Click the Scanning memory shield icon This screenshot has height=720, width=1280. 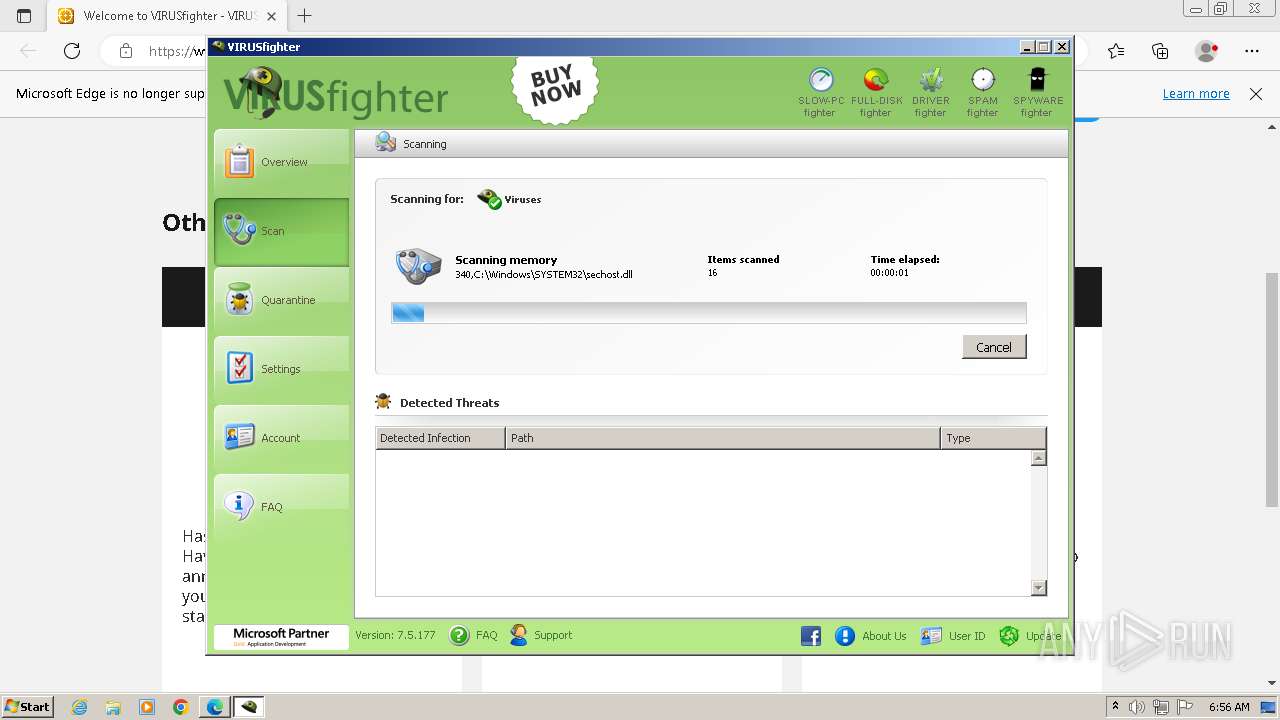[x=418, y=267]
